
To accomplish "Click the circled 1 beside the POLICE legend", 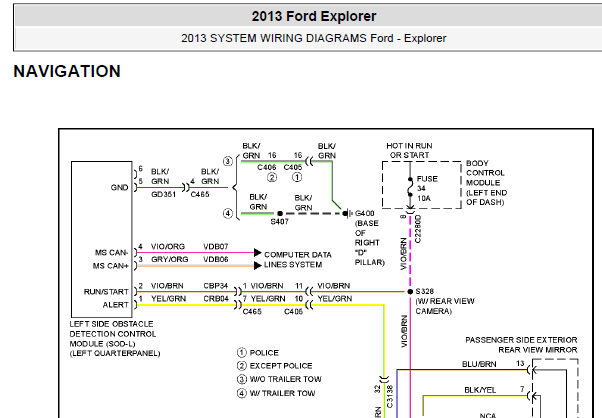I will pos(241,352).
